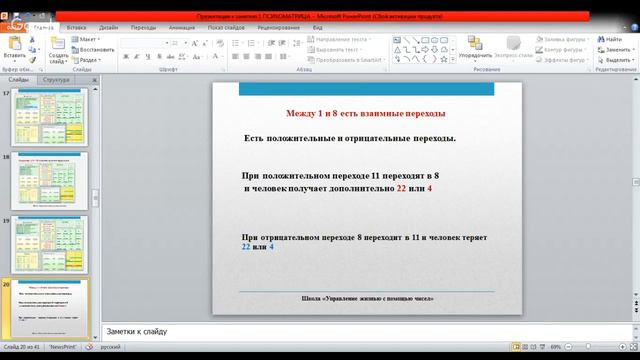Switch to Slide Sorter view in status bar
This screenshot has height=360, width=640.
tap(525, 347)
